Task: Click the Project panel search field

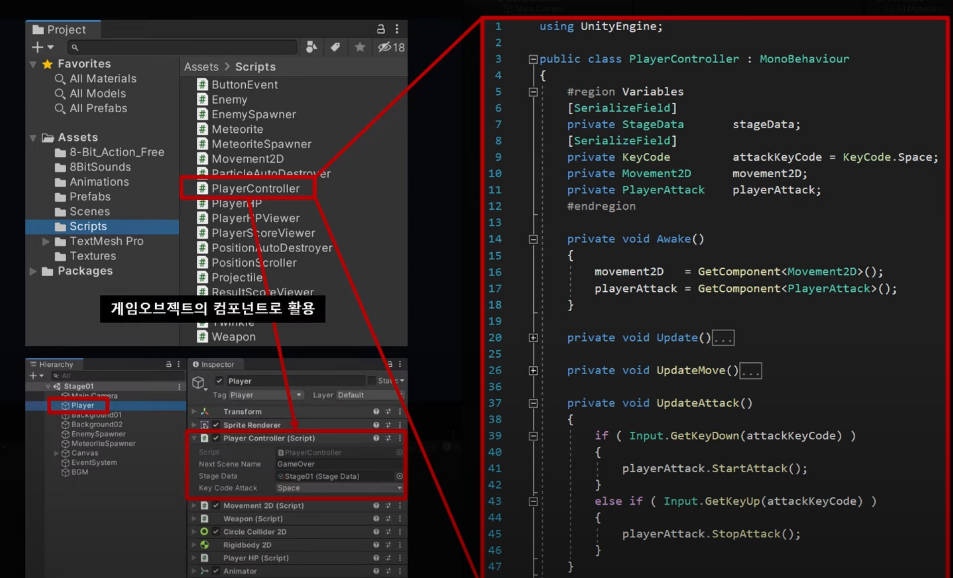Action: coord(182,47)
